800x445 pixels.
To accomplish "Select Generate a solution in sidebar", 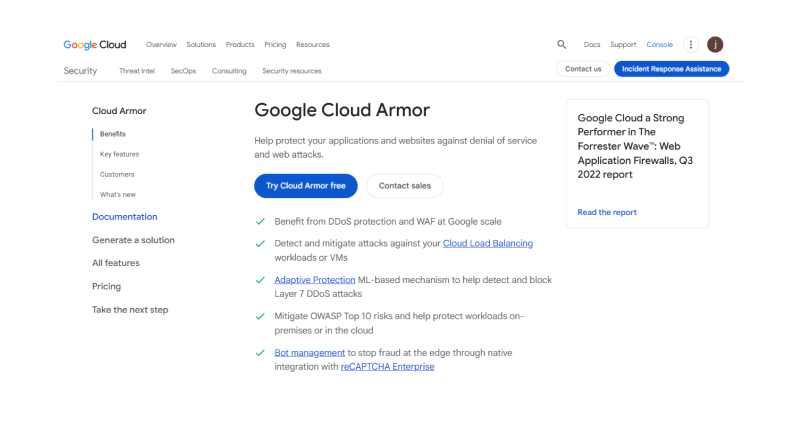I will coord(133,240).
